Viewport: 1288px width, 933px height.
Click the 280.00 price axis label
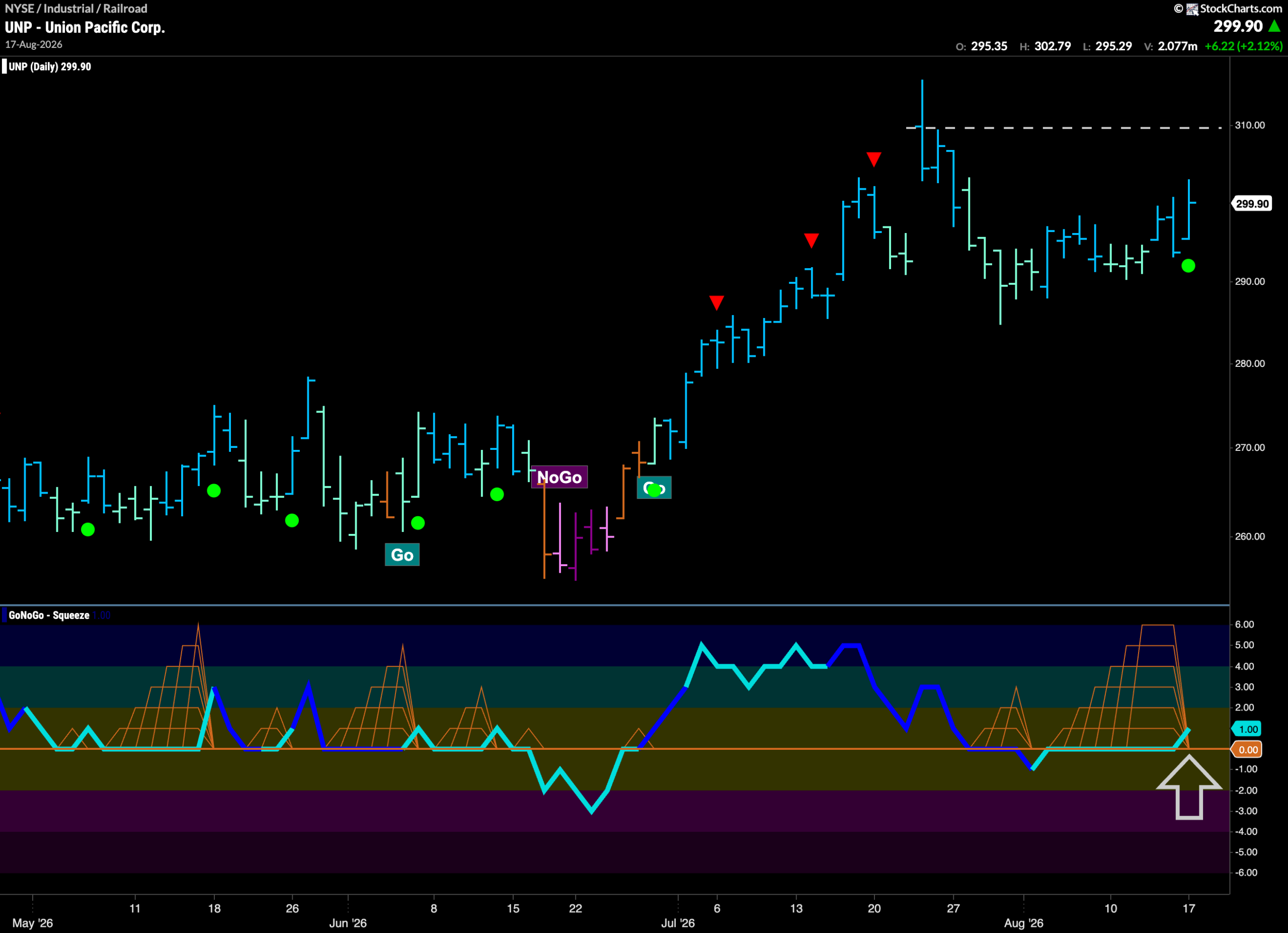point(1250,363)
